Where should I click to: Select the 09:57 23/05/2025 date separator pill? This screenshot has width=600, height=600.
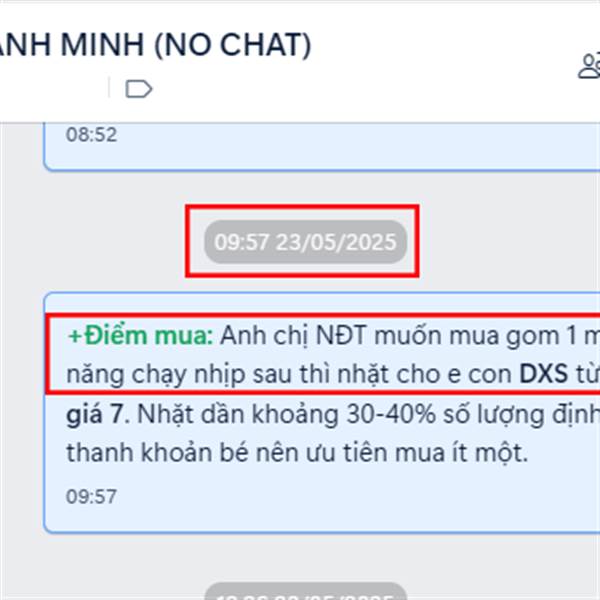click(305, 242)
